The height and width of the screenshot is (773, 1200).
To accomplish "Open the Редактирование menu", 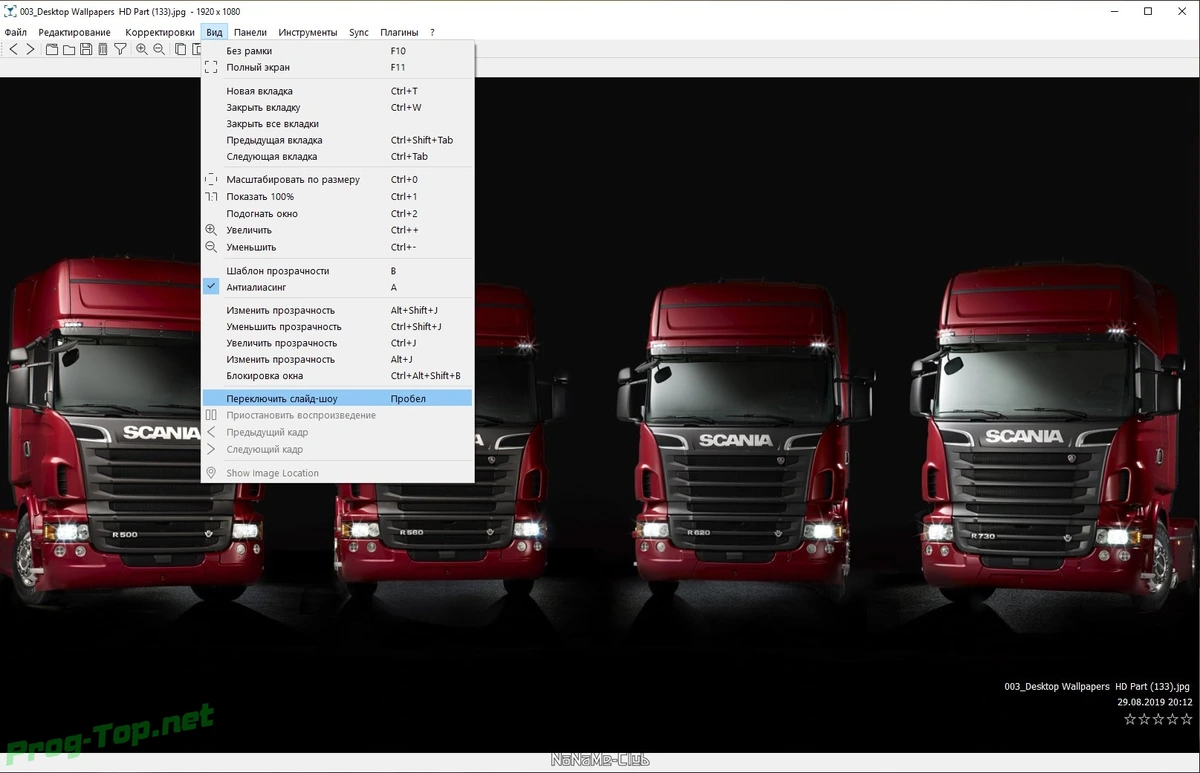I will 74,32.
